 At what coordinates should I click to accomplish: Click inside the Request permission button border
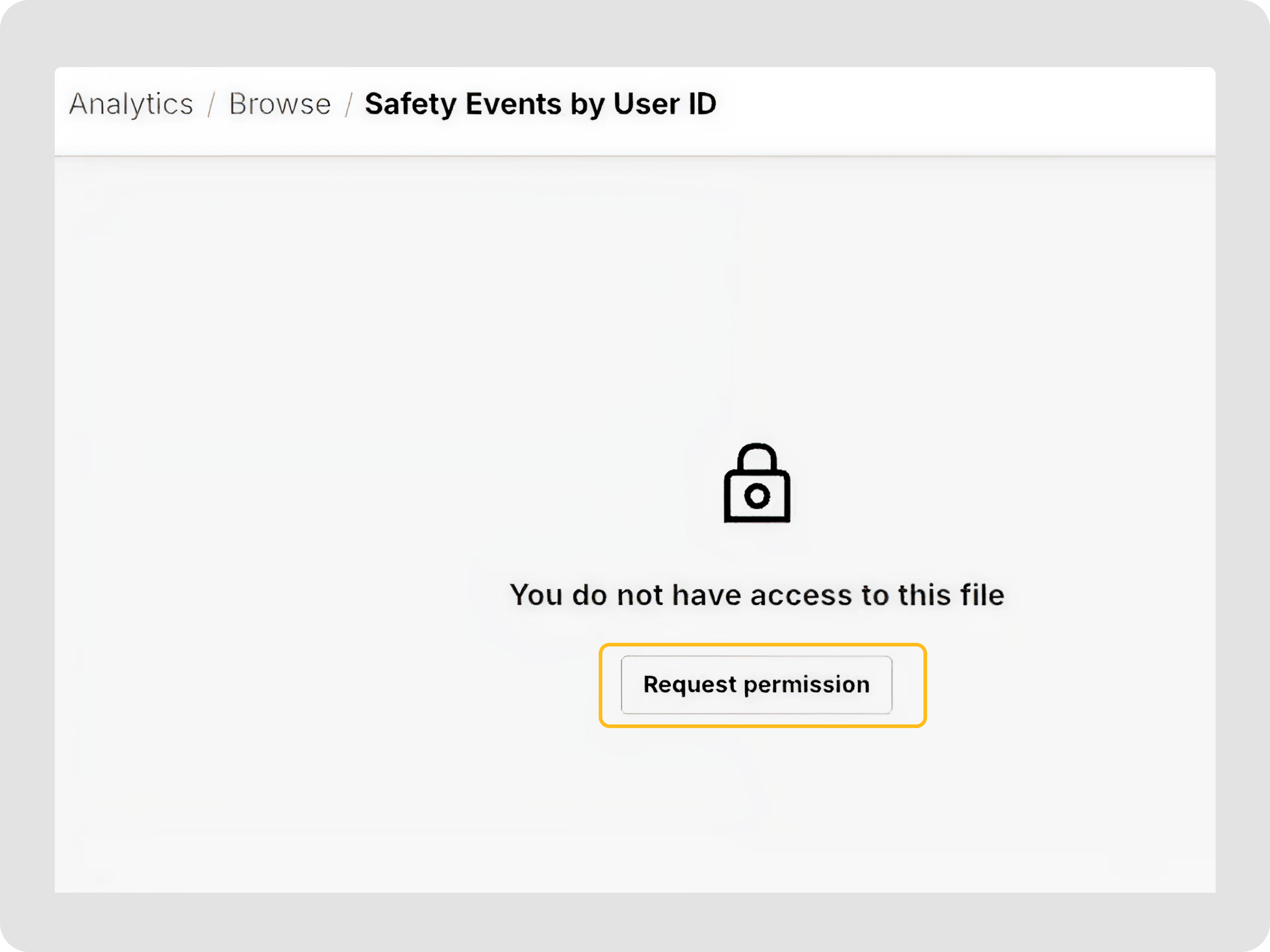point(756,684)
